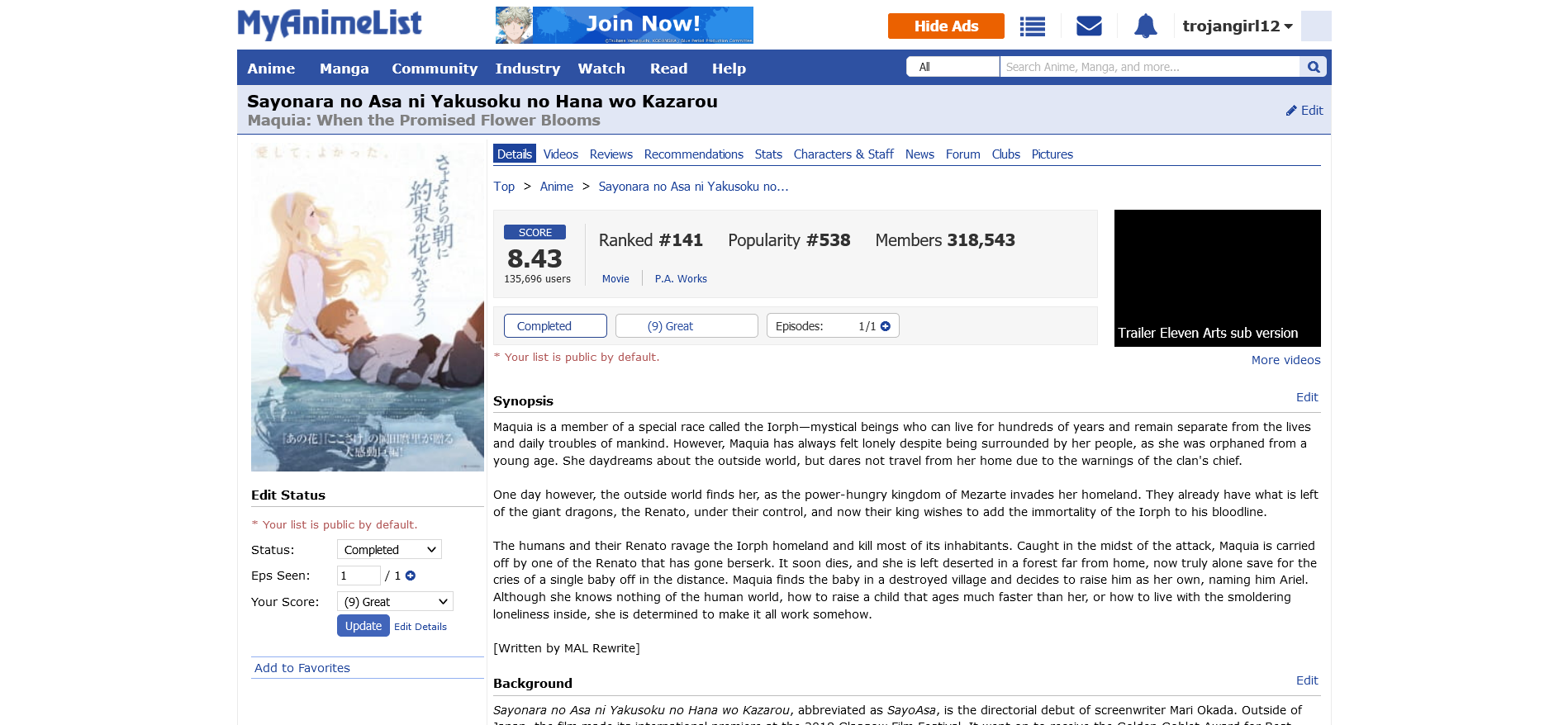The height and width of the screenshot is (725, 1568).
Task: Click More videos link
Action: point(1286,360)
